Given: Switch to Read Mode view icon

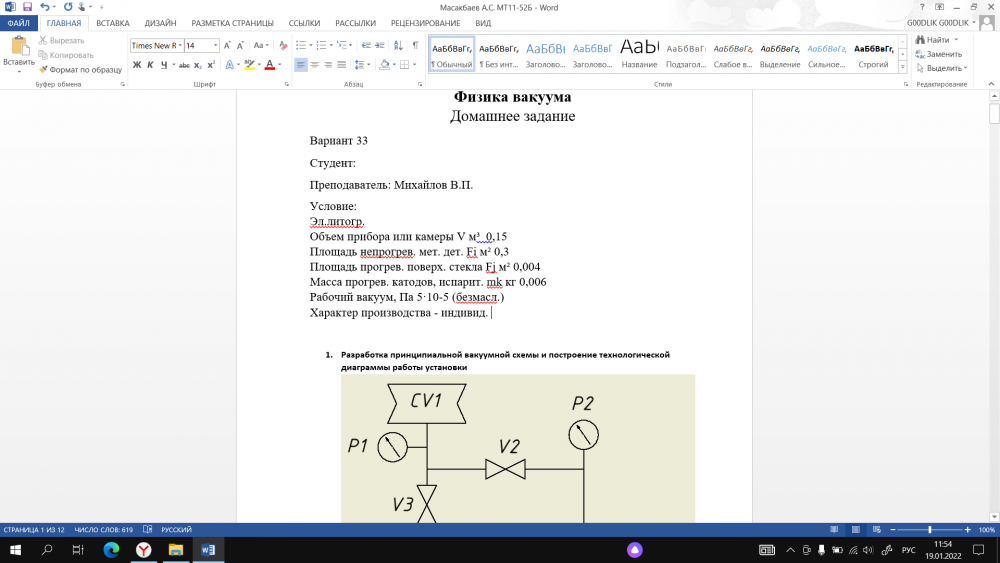Looking at the screenshot, I should [834, 529].
